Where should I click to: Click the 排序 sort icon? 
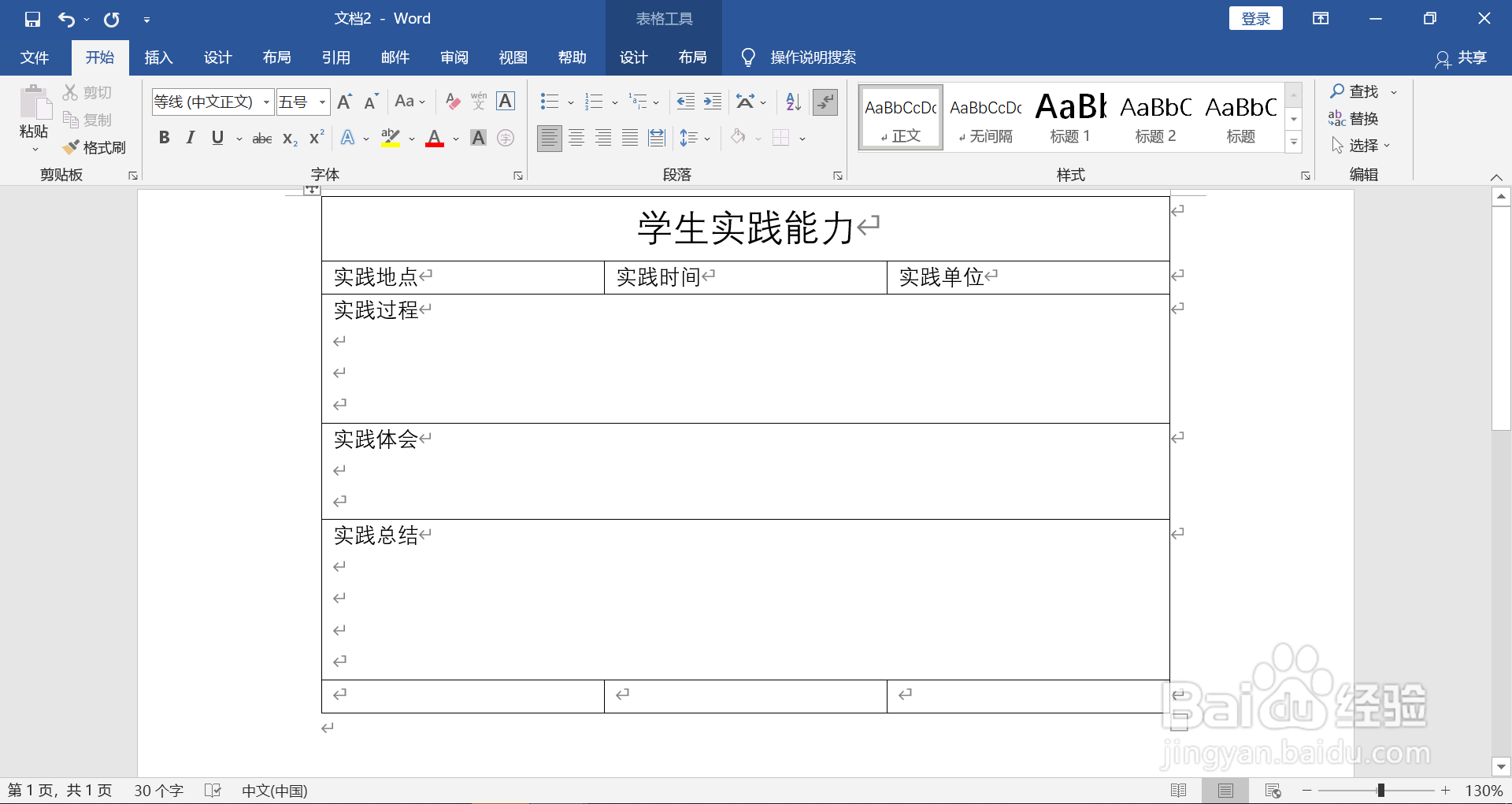791,102
